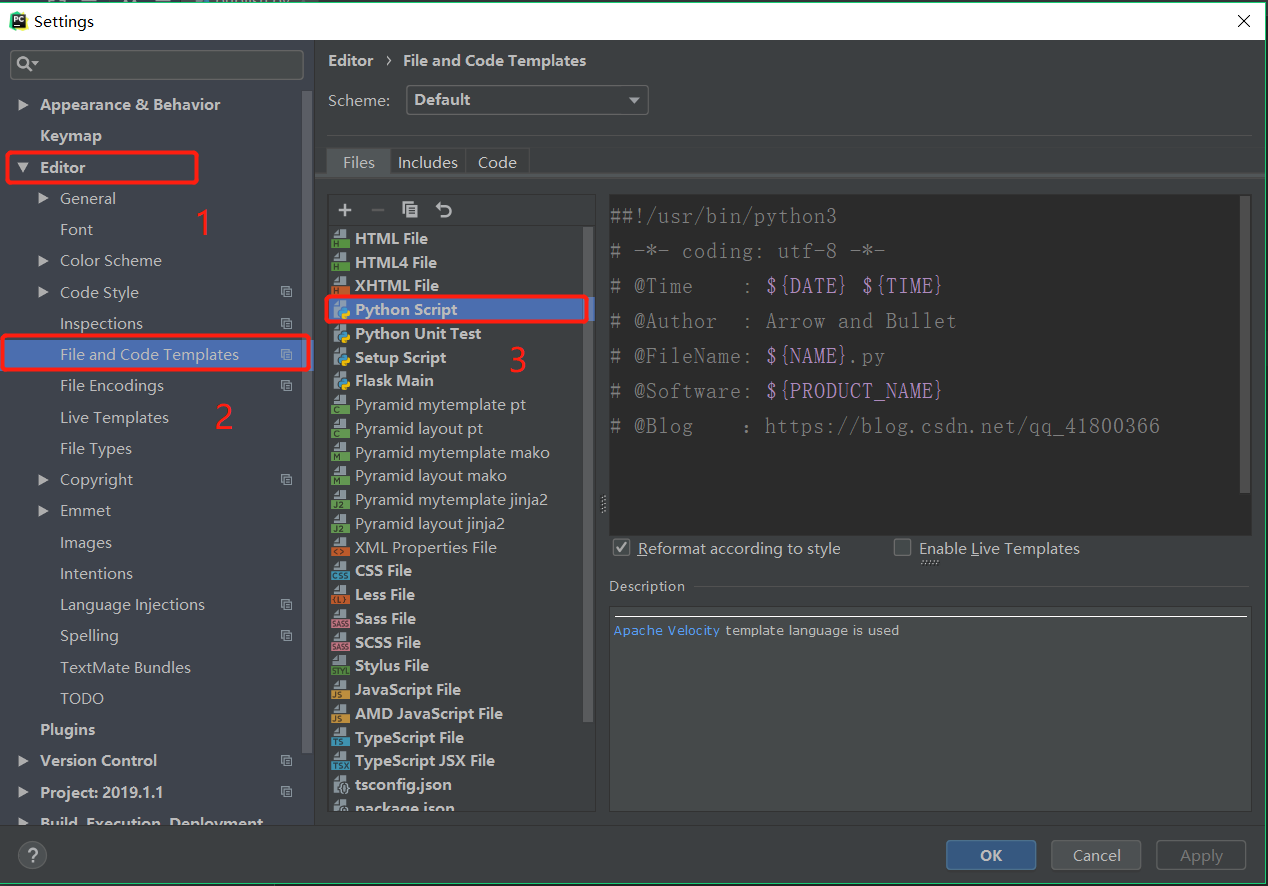Screen dimensions: 1268x886
Task: Click the Flask Main icon
Action: [340, 381]
